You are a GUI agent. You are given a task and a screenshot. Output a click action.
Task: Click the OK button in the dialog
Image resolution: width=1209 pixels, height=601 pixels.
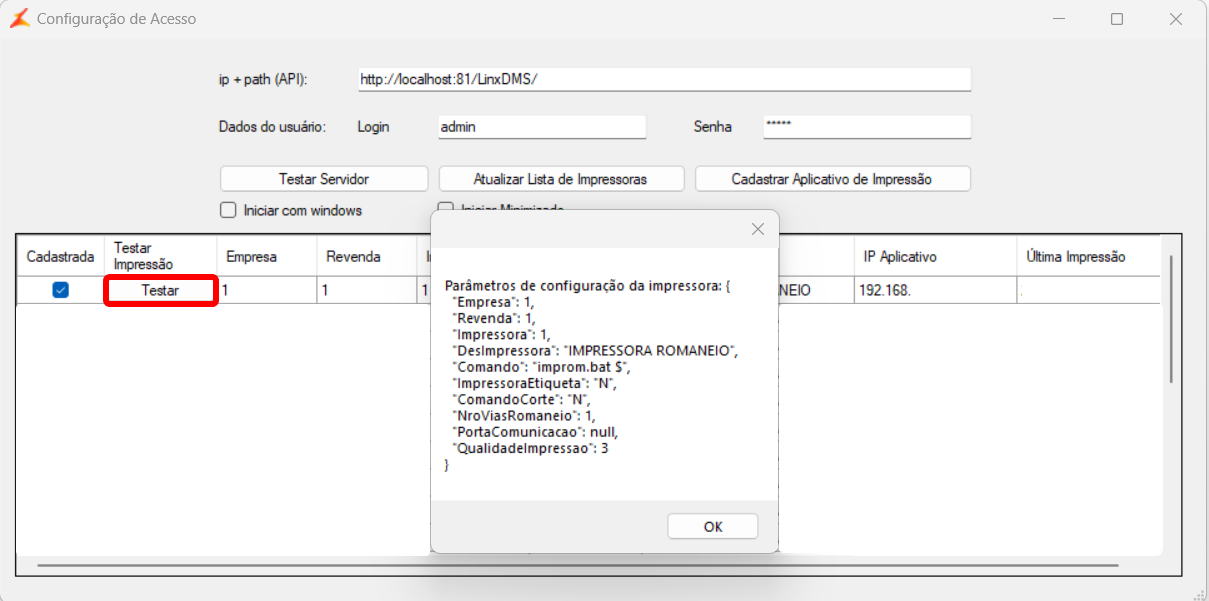[x=712, y=527]
